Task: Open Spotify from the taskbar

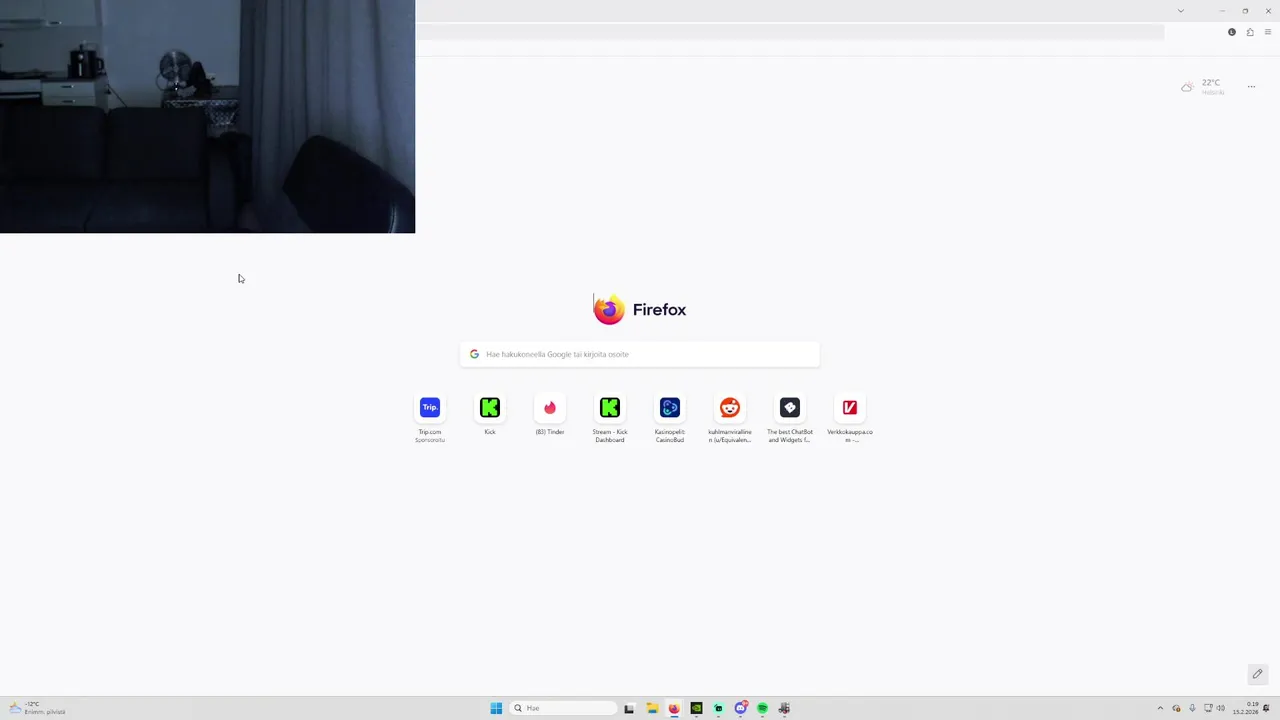Action: pyautogui.click(x=762, y=708)
